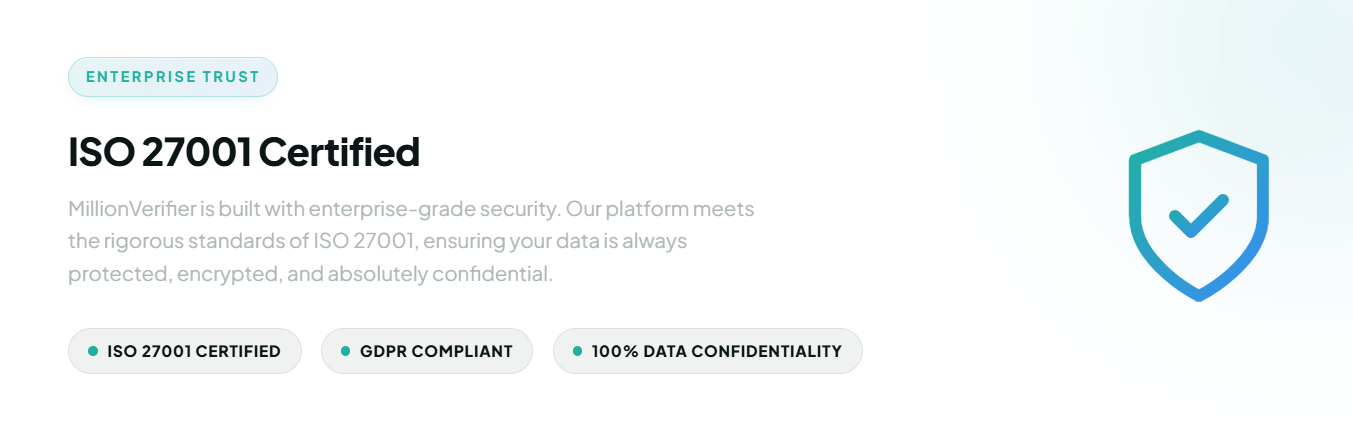This screenshot has width=1353, height=432.
Task: Click the shield security icon
Action: 1198,215
